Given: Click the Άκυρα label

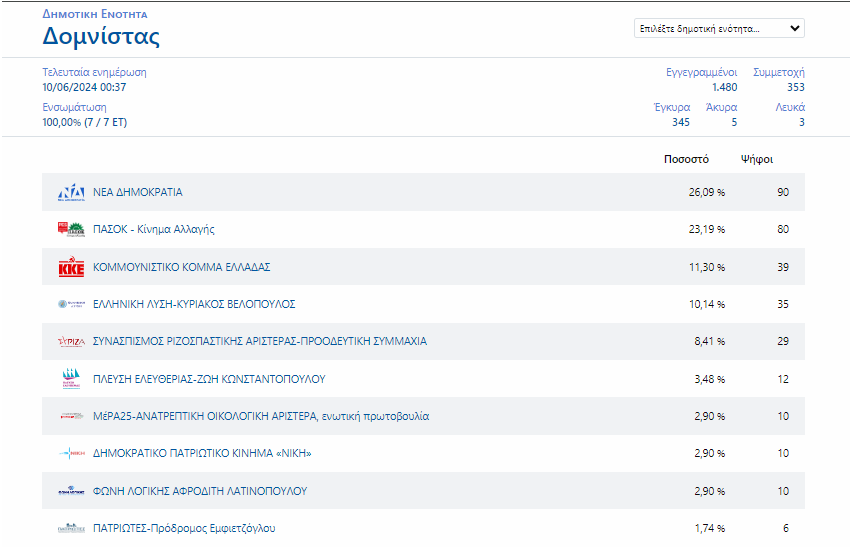Looking at the screenshot, I should point(721,107).
